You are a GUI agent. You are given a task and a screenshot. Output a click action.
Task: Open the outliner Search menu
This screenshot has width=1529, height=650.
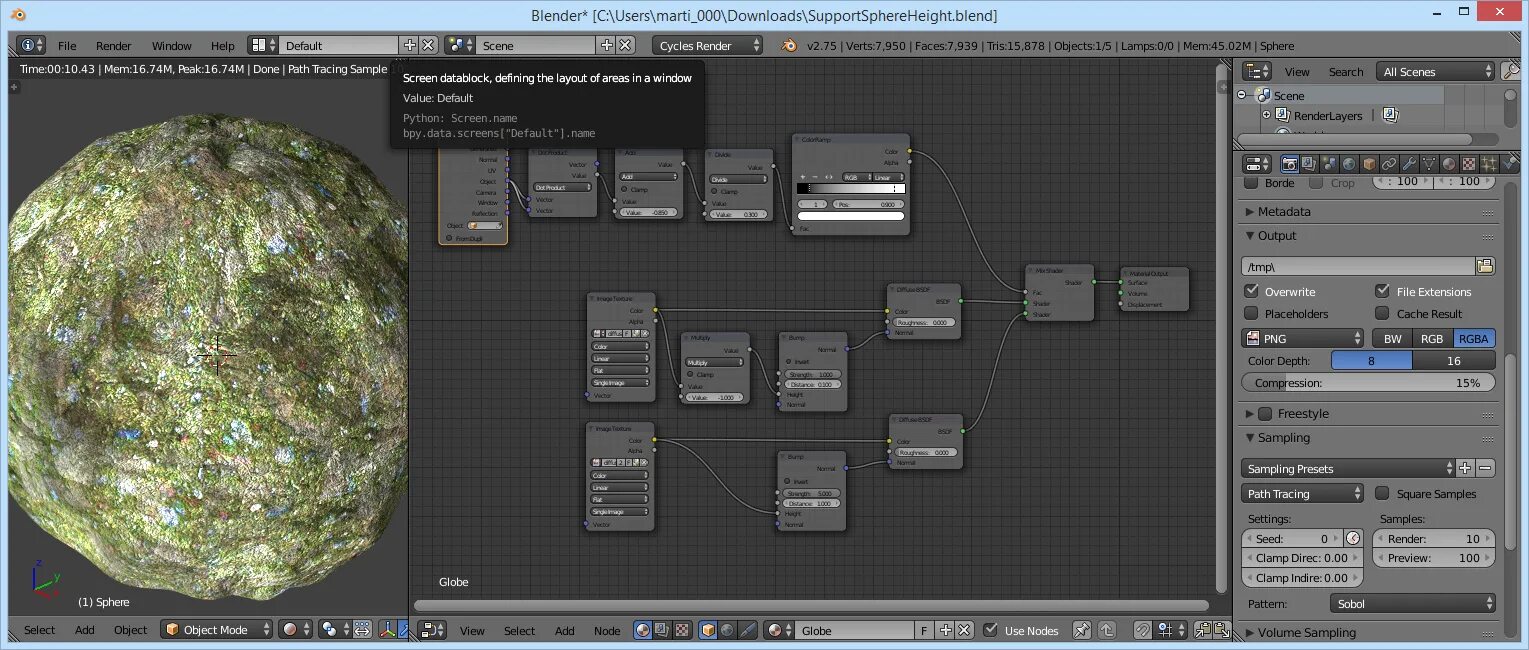1346,71
